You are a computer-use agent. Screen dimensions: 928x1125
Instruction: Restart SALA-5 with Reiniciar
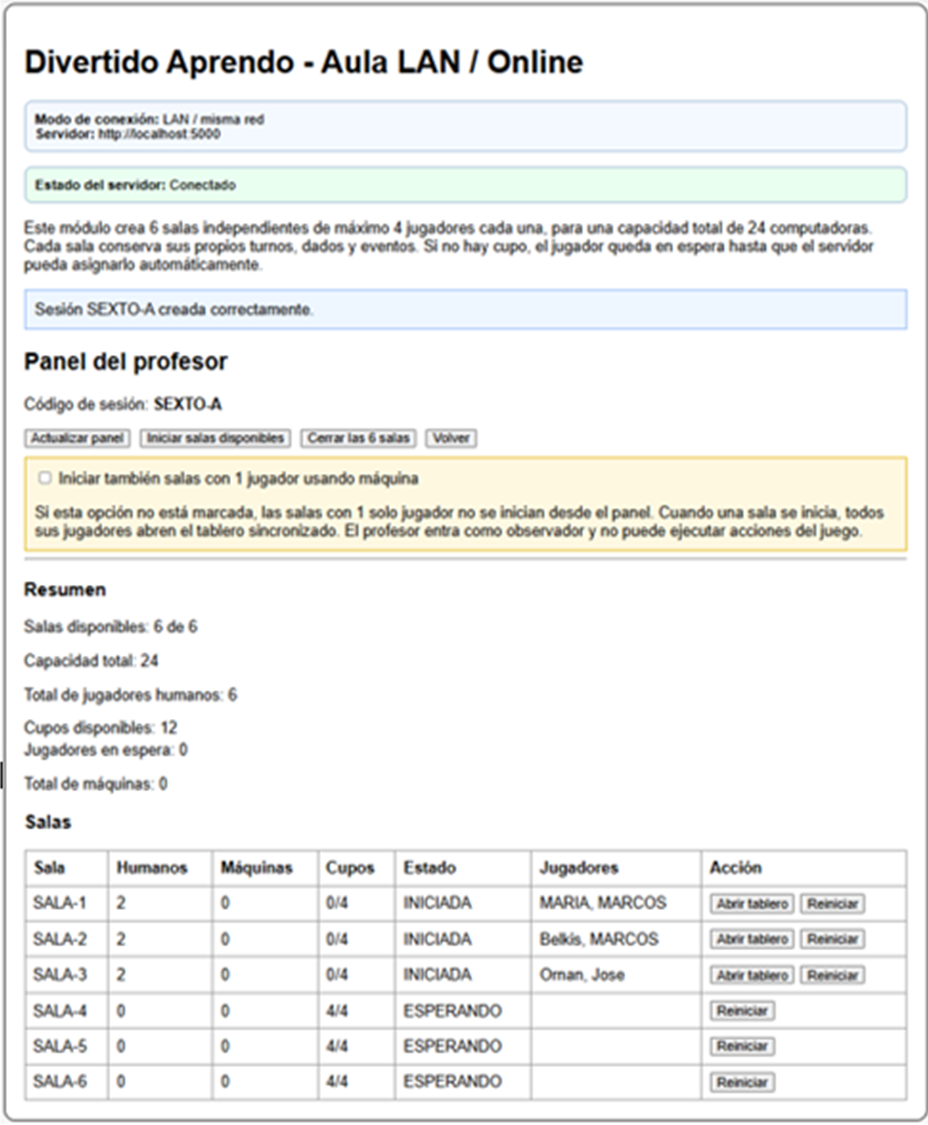click(742, 1046)
